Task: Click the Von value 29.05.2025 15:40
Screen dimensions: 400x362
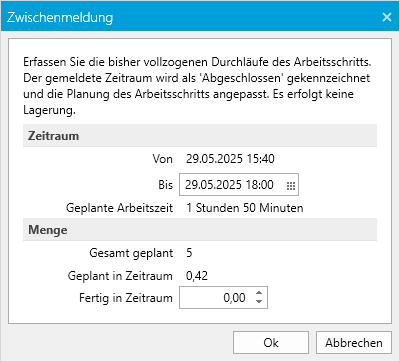Action: (230, 159)
